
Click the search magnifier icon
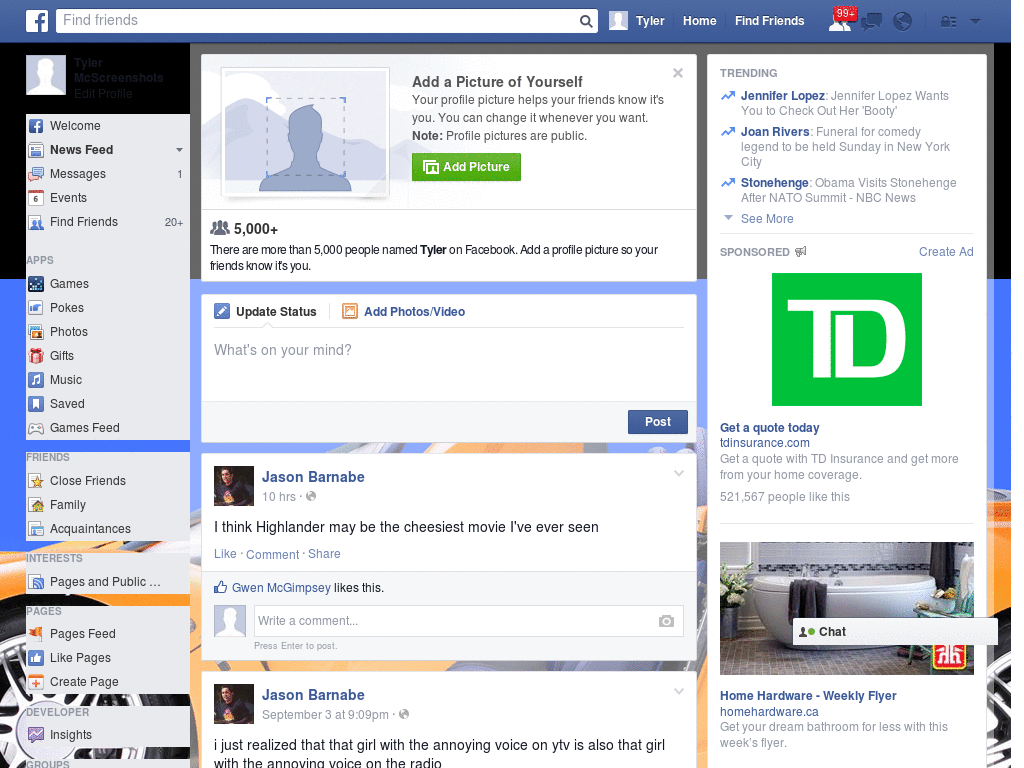click(x=586, y=21)
